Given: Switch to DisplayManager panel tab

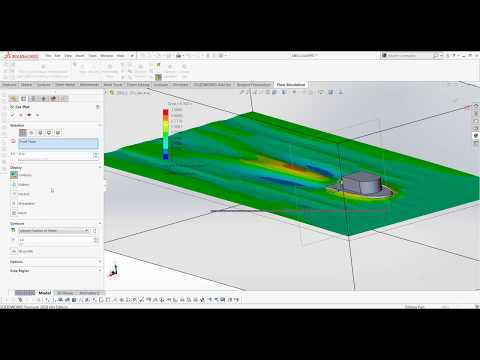Looking at the screenshot, I should pyautogui.click(x=54, y=99).
